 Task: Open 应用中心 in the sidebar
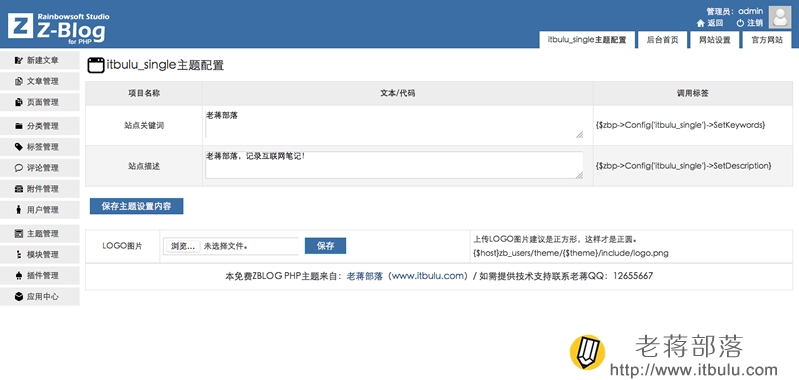click(x=40, y=296)
